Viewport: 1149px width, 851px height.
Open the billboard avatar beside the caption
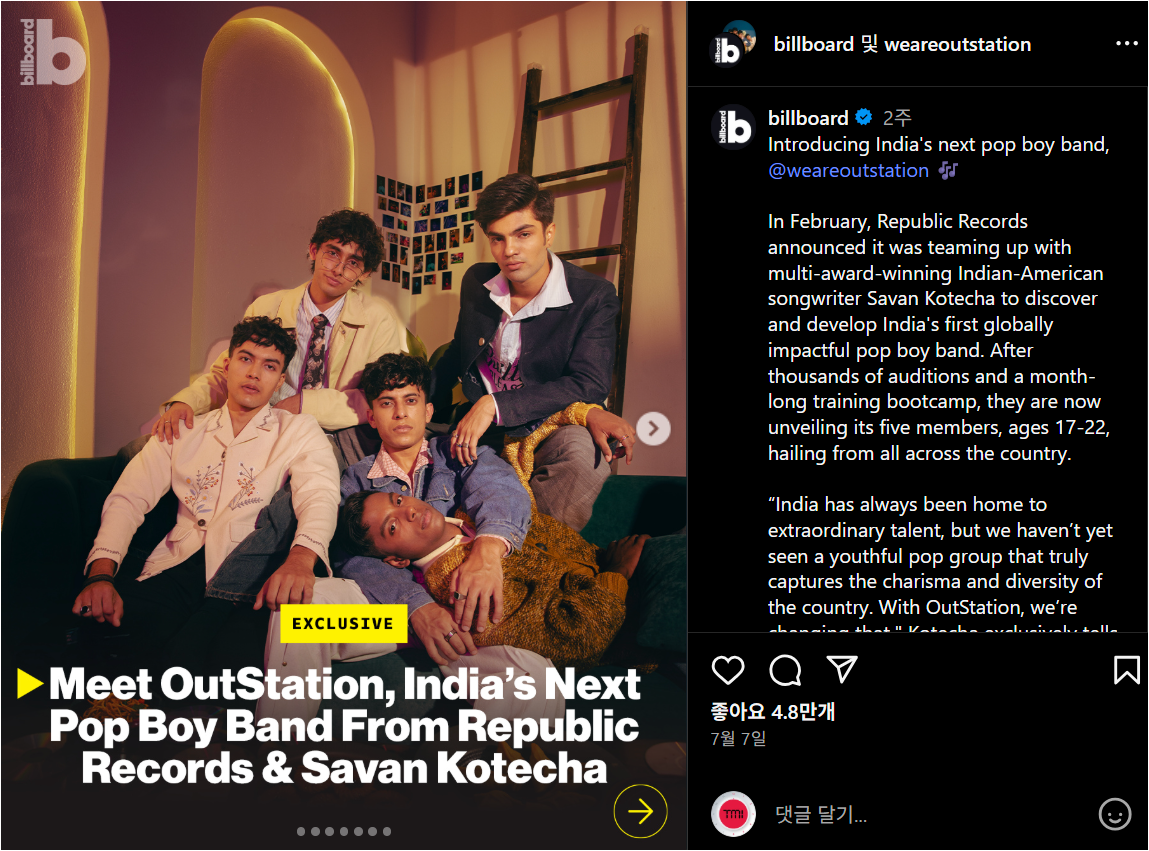pyautogui.click(x=733, y=128)
